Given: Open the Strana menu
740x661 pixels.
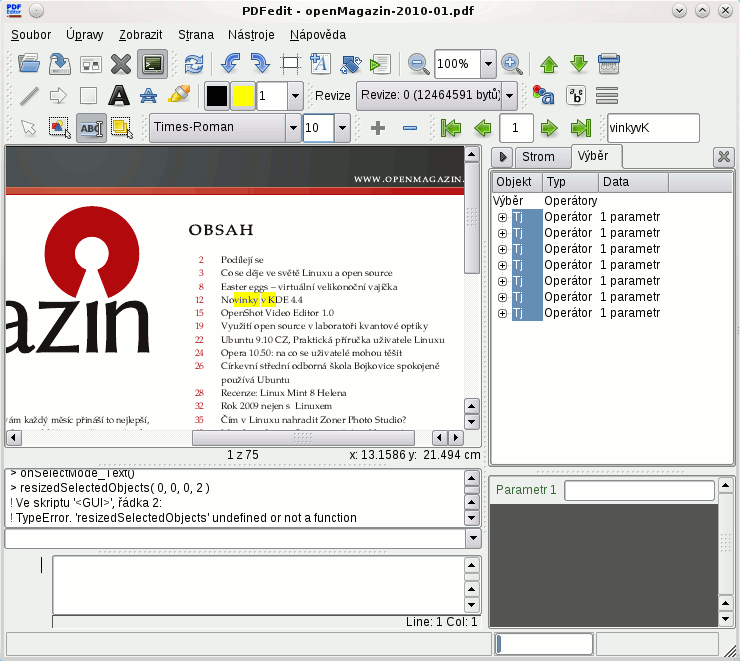Looking at the screenshot, I should (196, 35).
